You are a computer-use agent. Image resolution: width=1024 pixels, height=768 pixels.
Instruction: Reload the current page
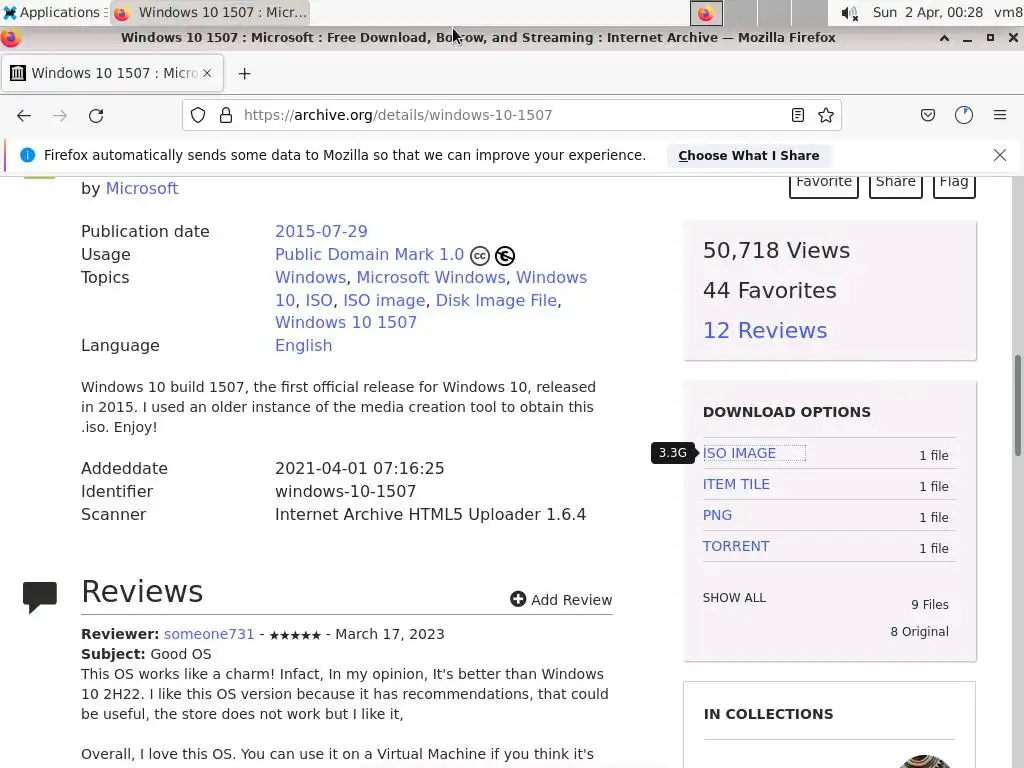[96, 116]
